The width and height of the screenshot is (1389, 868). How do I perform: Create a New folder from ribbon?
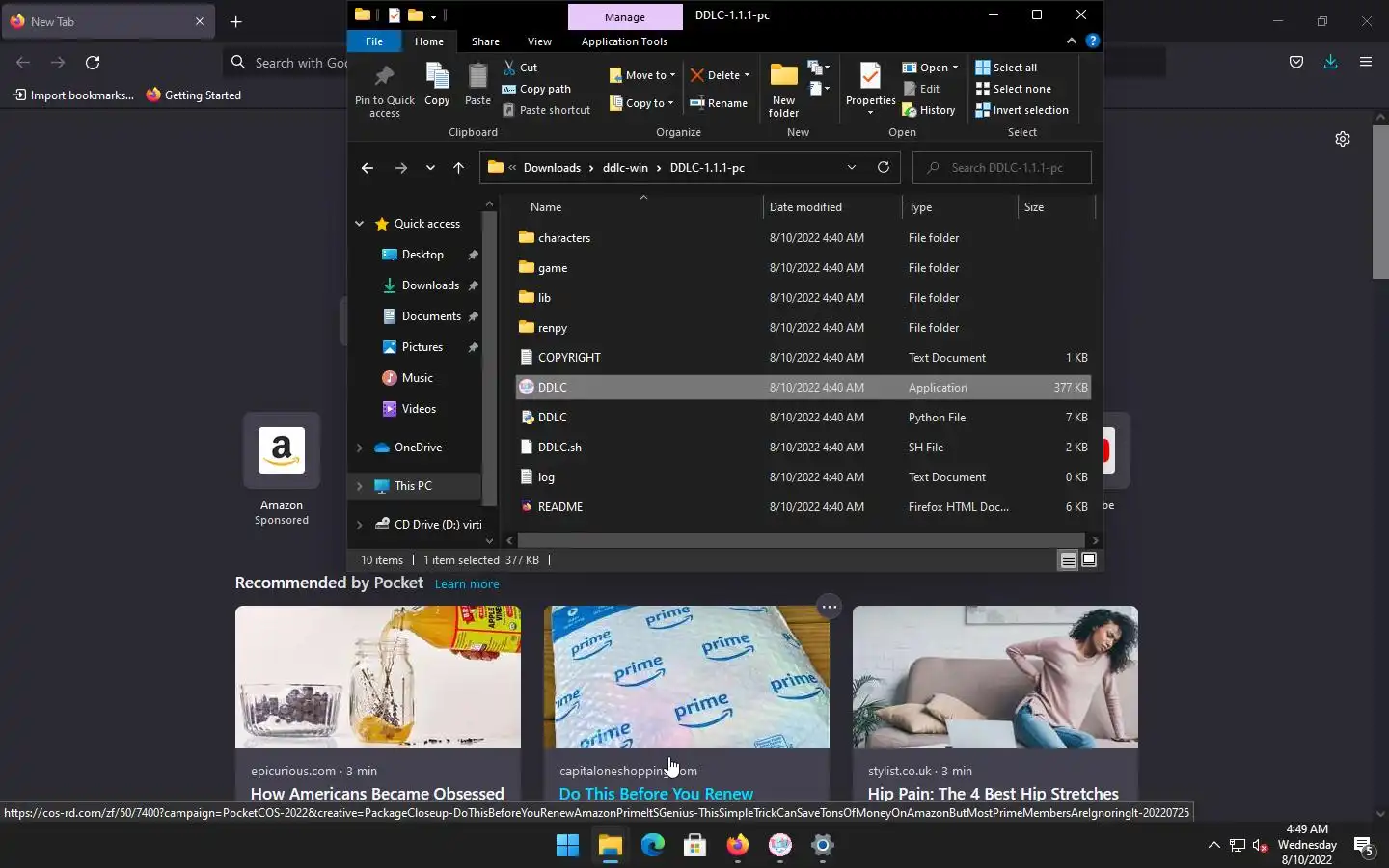(783, 91)
